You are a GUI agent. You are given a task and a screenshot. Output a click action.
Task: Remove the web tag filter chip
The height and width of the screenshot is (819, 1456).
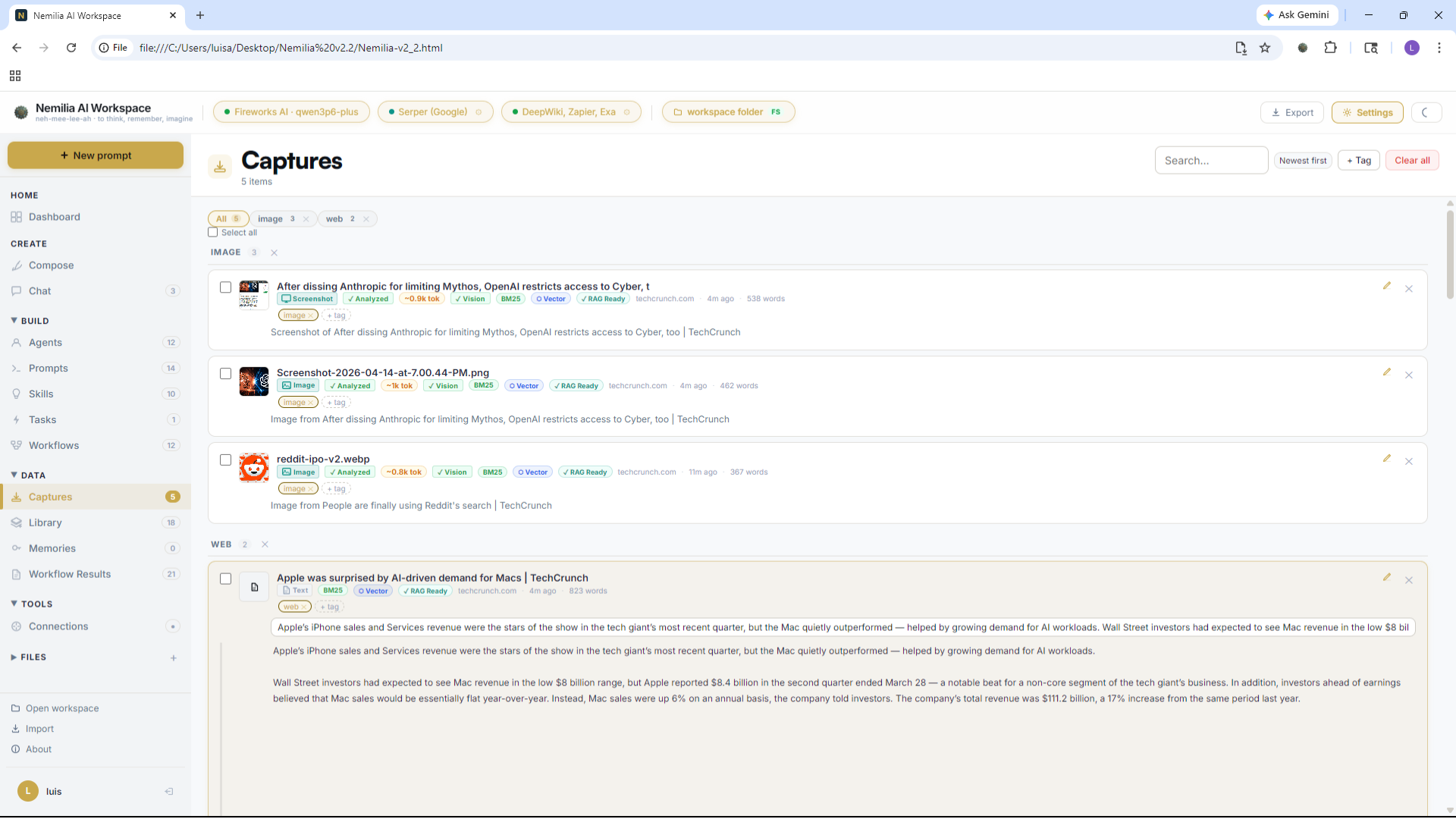point(366,219)
